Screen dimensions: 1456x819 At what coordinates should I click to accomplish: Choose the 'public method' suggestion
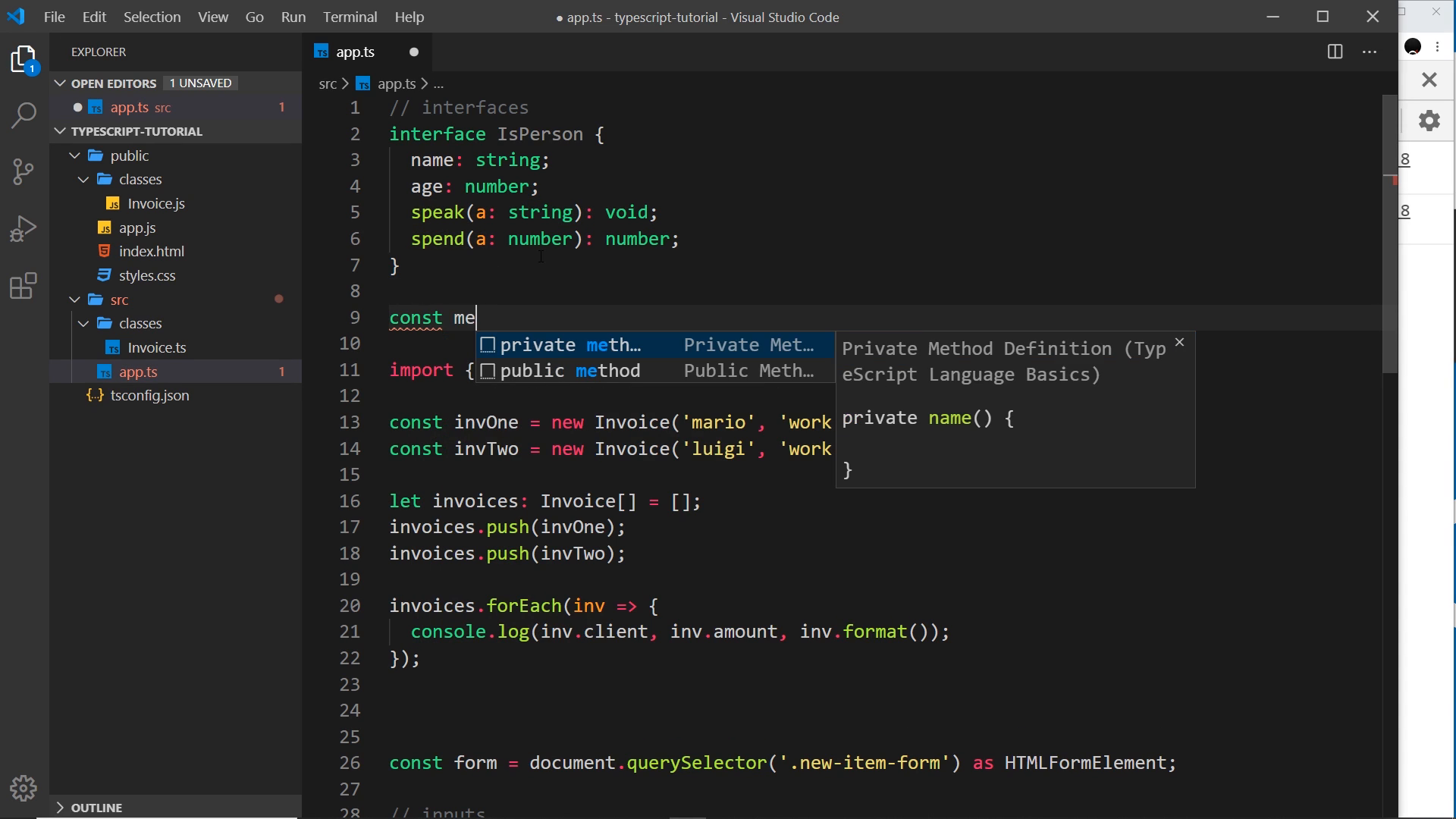(655, 371)
